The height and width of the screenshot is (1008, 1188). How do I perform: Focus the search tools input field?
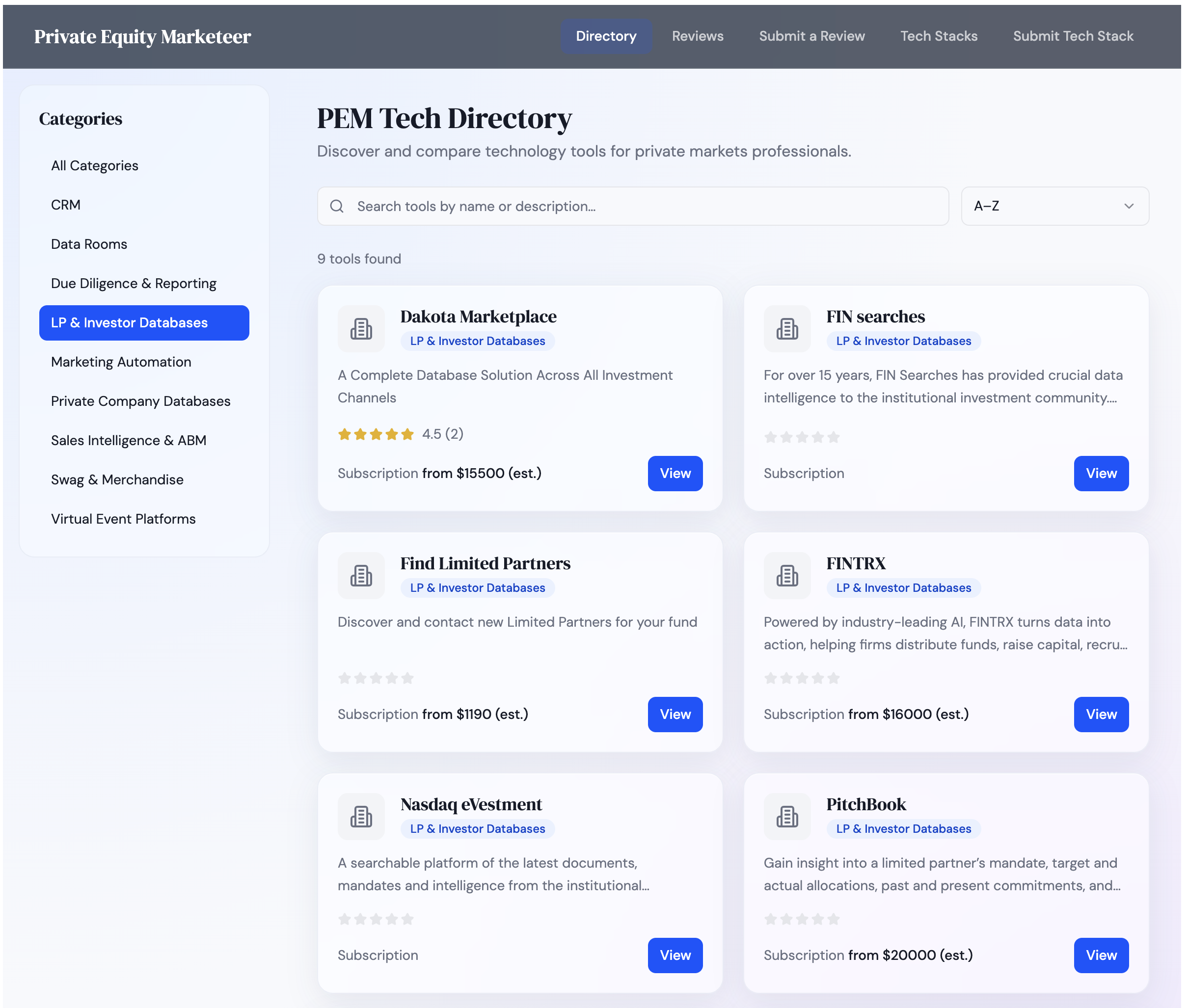click(x=632, y=206)
